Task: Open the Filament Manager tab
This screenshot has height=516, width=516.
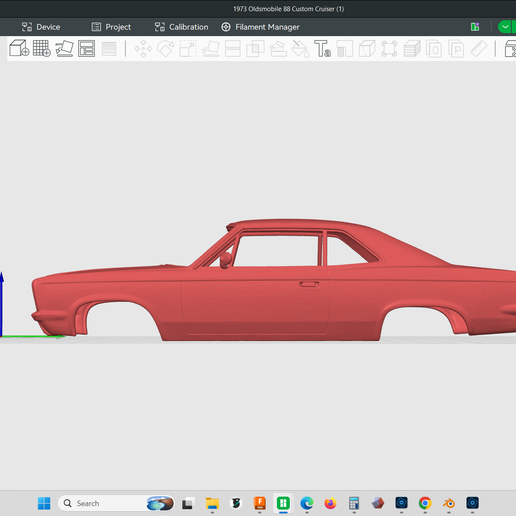Action: (x=260, y=27)
